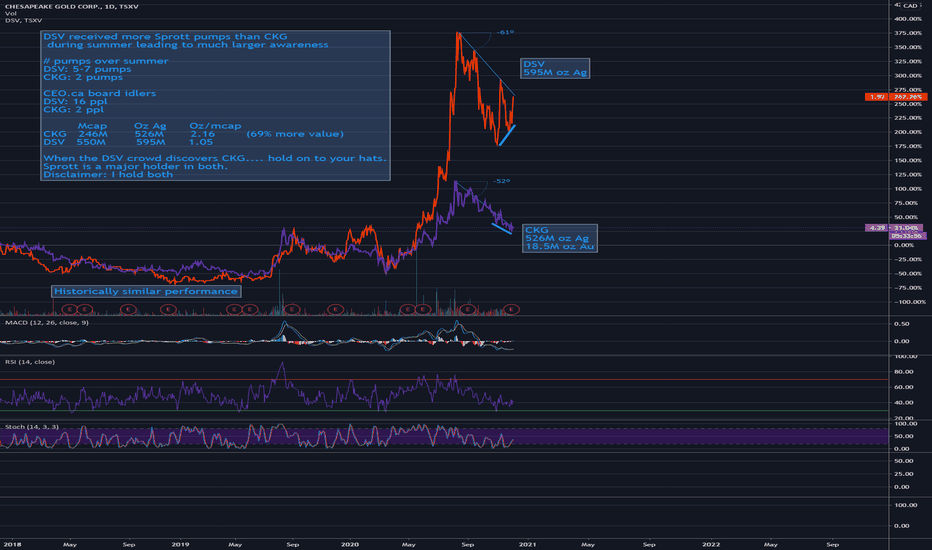
Task: Click the 2020 label on time axis
Action: coord(350,544)
